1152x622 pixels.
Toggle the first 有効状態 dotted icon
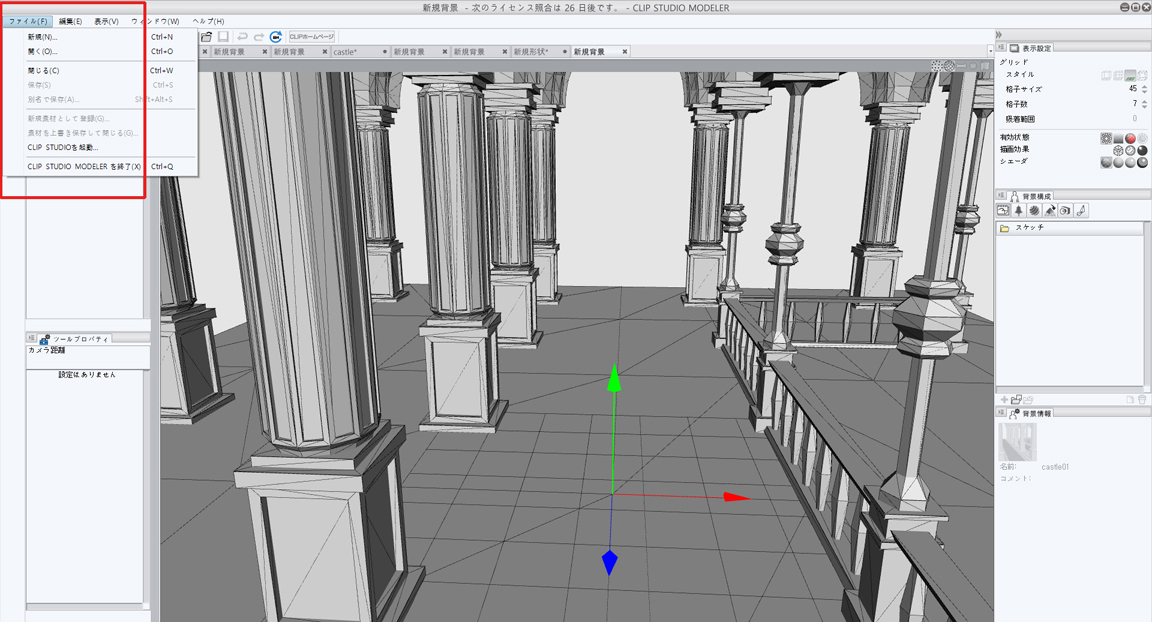(x=1106, y=139)
